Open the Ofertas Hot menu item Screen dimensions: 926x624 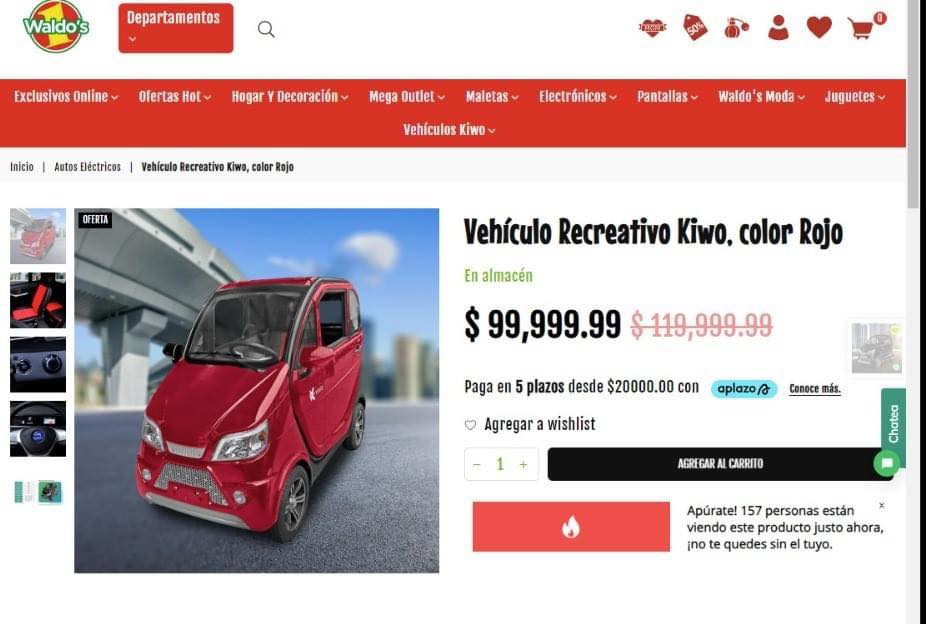coord(175,97)
